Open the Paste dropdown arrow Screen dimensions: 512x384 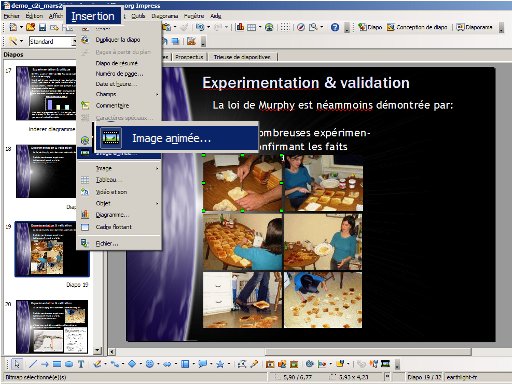(x=175, y=27)
